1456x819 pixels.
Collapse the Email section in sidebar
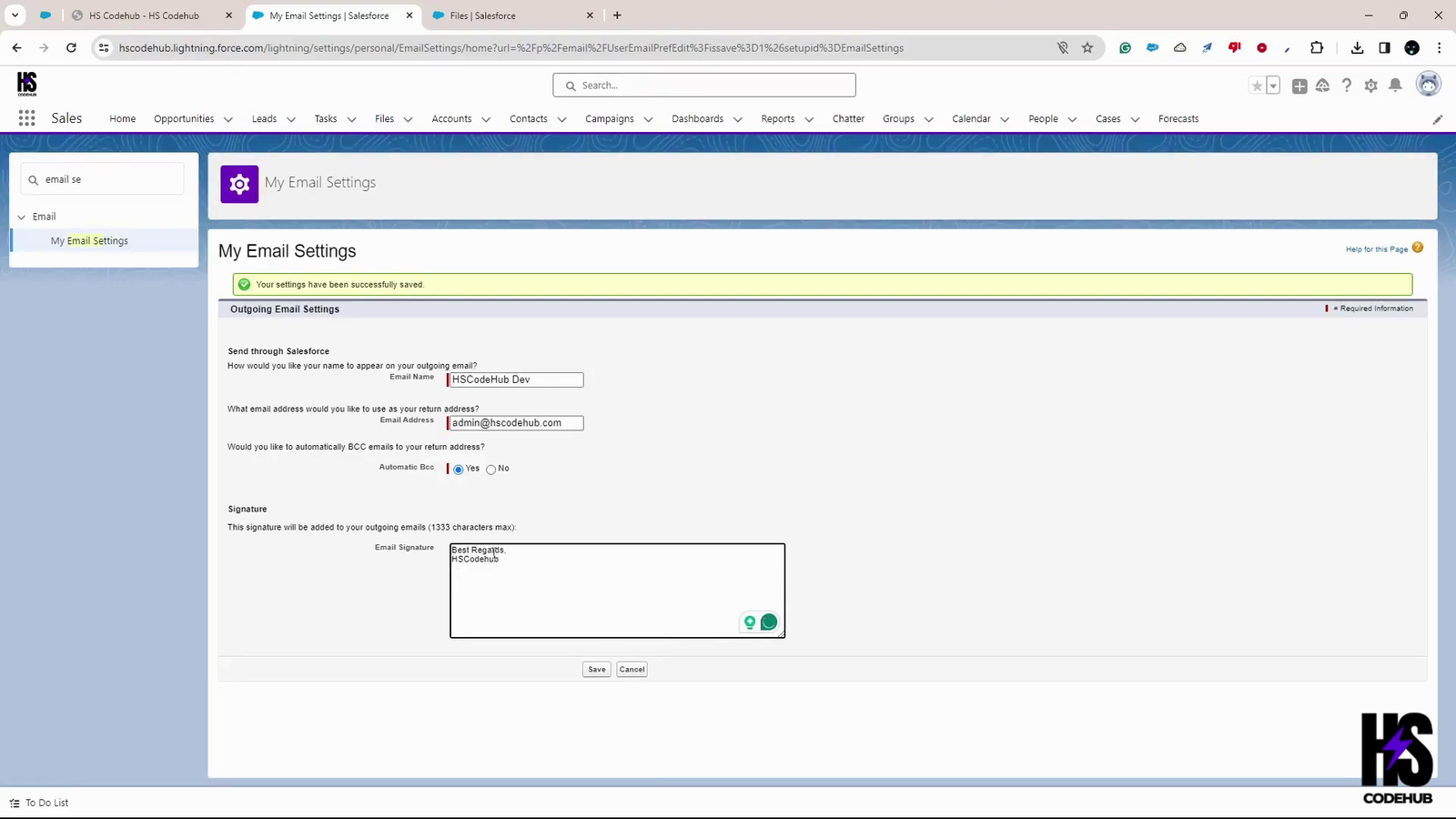(22, 217)
